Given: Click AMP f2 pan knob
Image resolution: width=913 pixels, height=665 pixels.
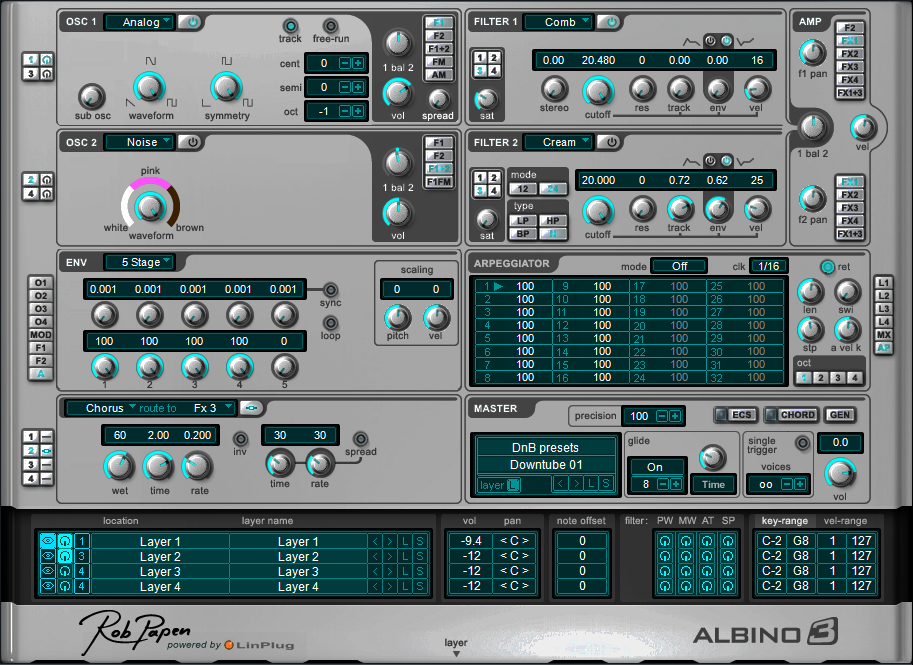Looking at the screenshot, I should click(x=812, y=199).
